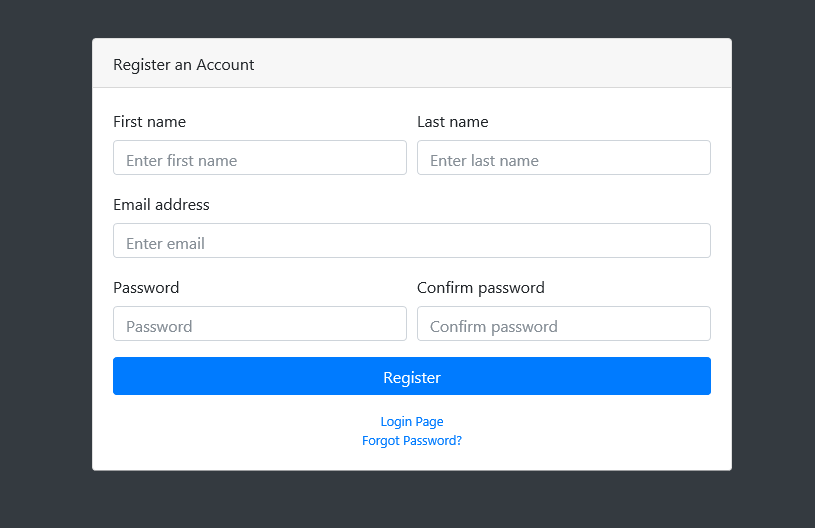Submit the registration form
The image size is (815, 528).
click(412, 376)
